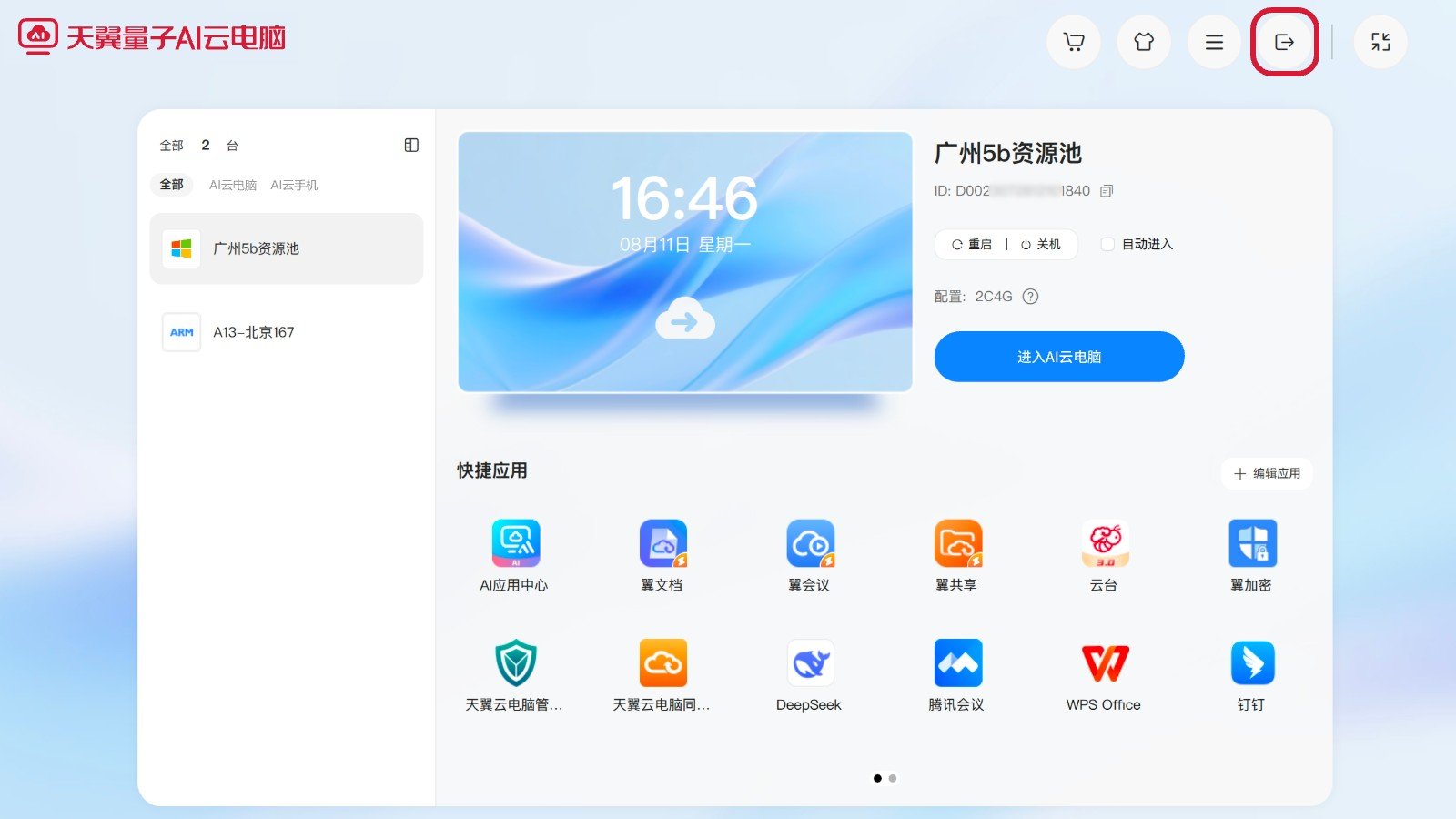Viewport: 1456px width, 819px height.
Task: Open the skin theme shirt icon
Action: point(1144,42)
